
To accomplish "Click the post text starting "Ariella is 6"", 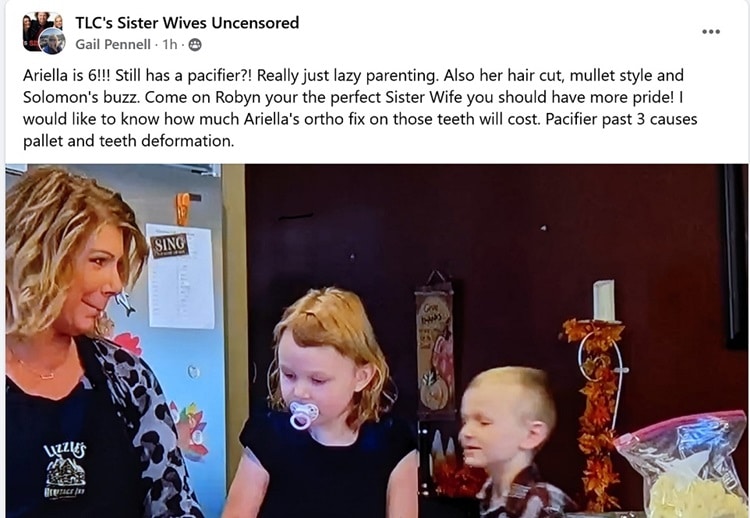I will coord(360,108).
